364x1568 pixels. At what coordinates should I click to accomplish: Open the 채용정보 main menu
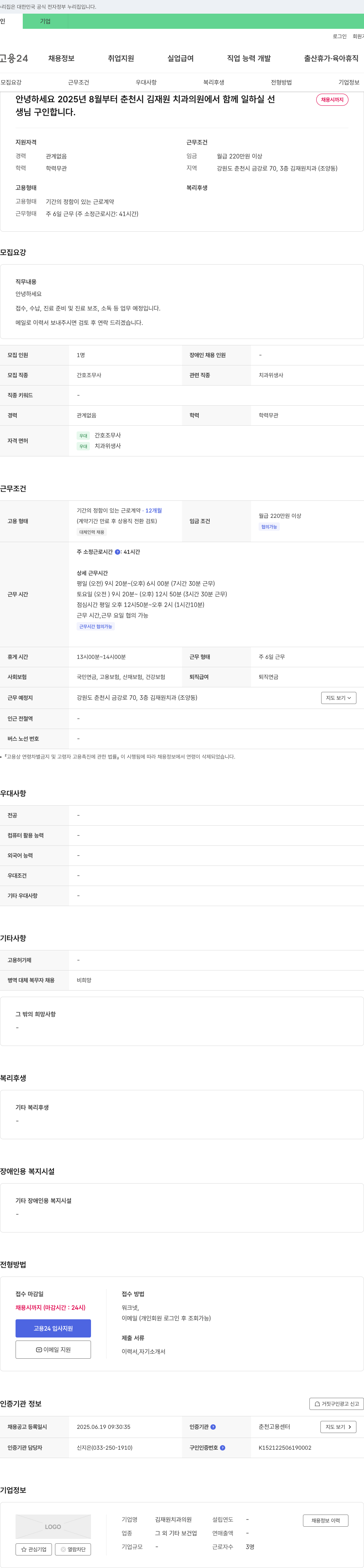(x=61, y=58)
